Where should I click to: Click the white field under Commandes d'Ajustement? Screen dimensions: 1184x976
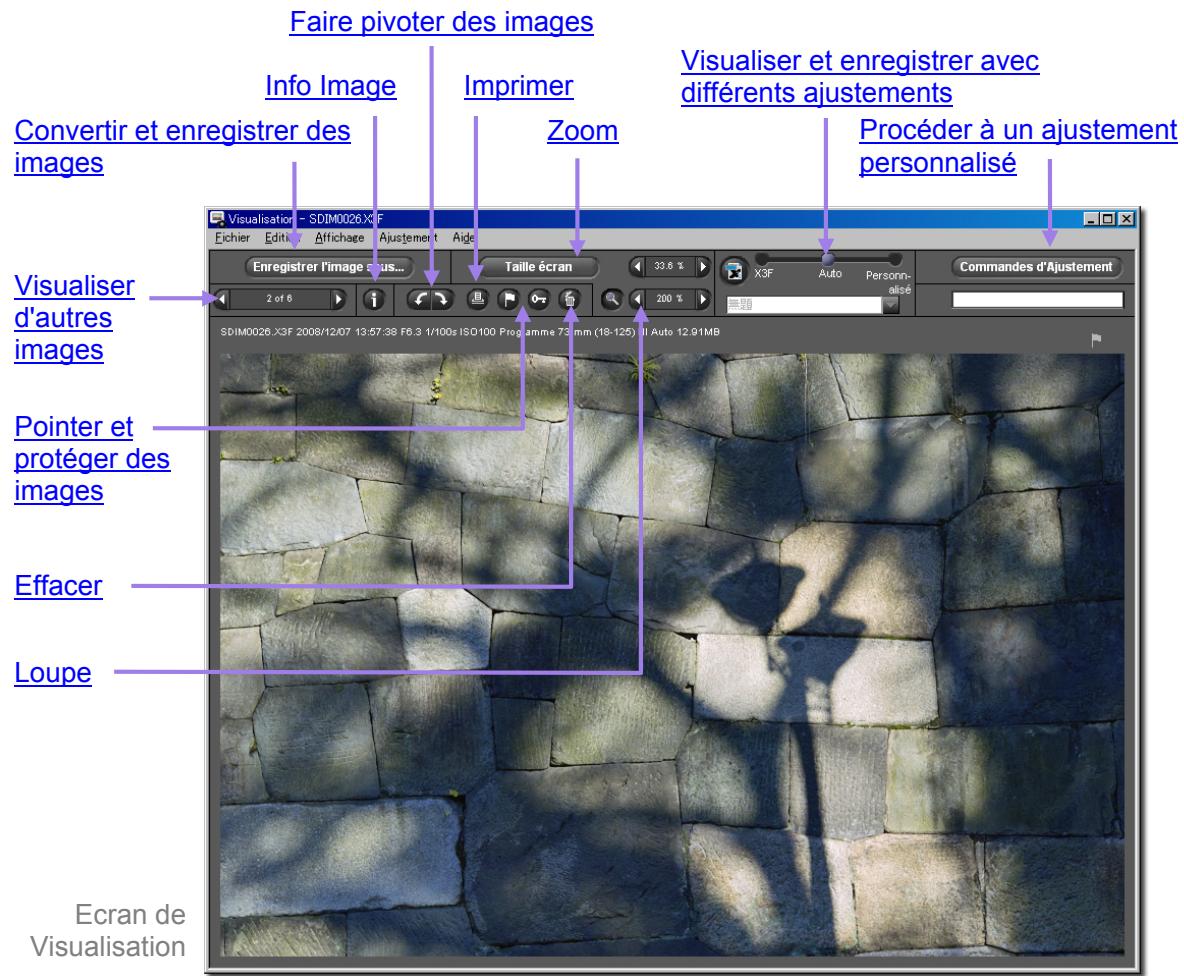(1038, 300)
